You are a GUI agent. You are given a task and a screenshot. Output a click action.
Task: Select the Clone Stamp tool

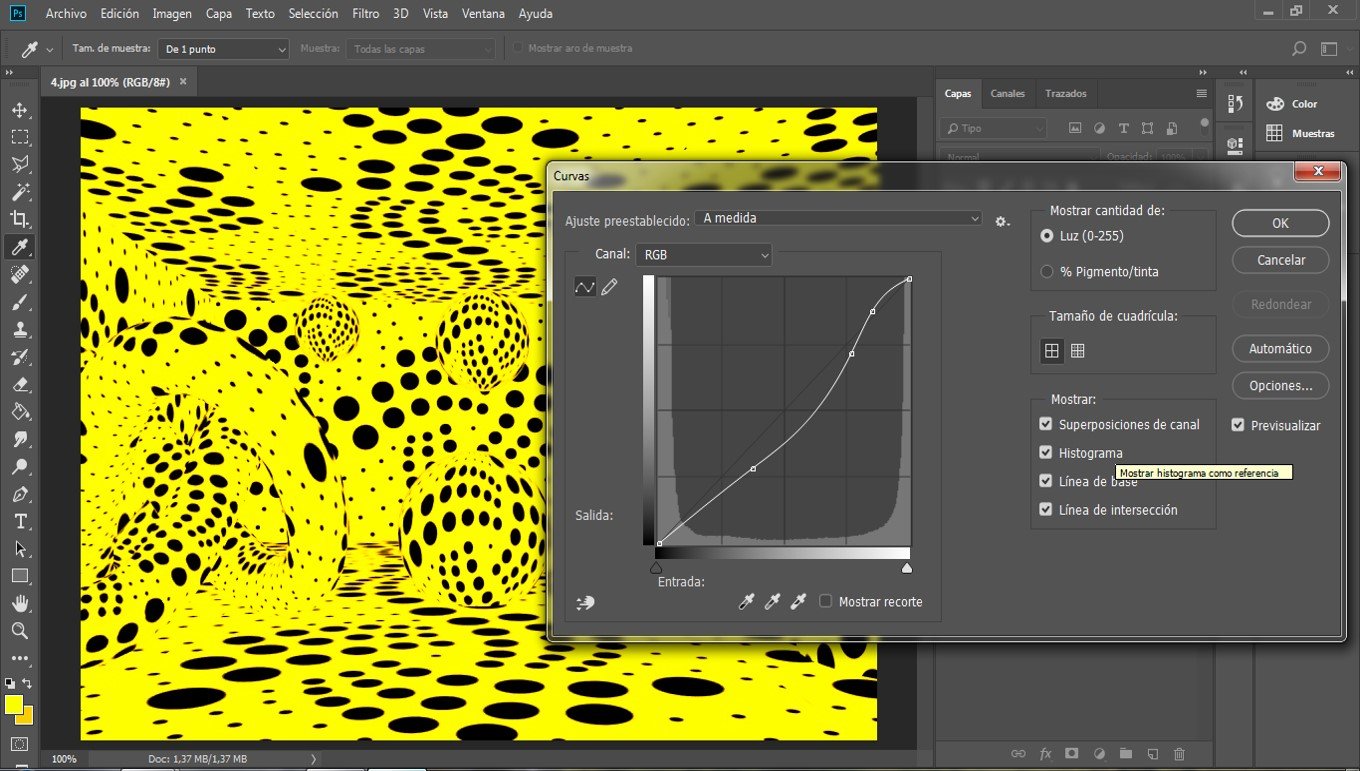(19, 329)
